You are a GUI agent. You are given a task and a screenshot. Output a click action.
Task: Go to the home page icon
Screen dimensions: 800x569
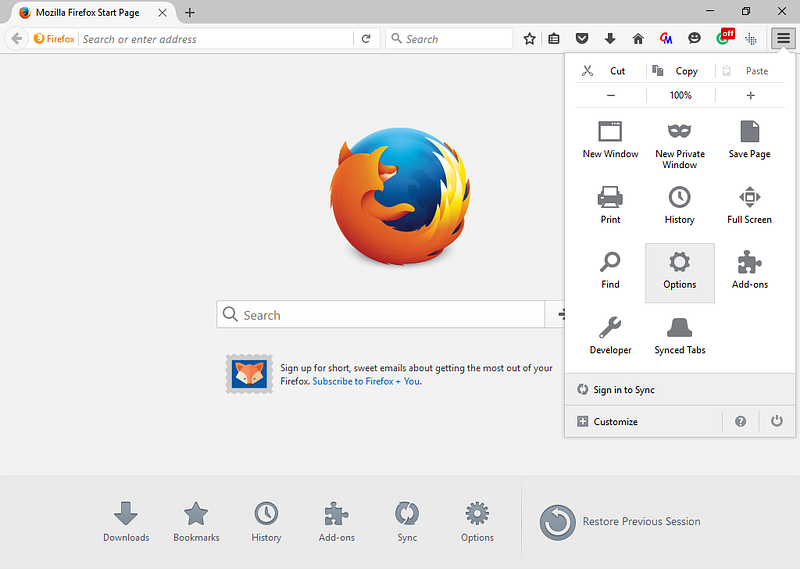coord(638,39)
